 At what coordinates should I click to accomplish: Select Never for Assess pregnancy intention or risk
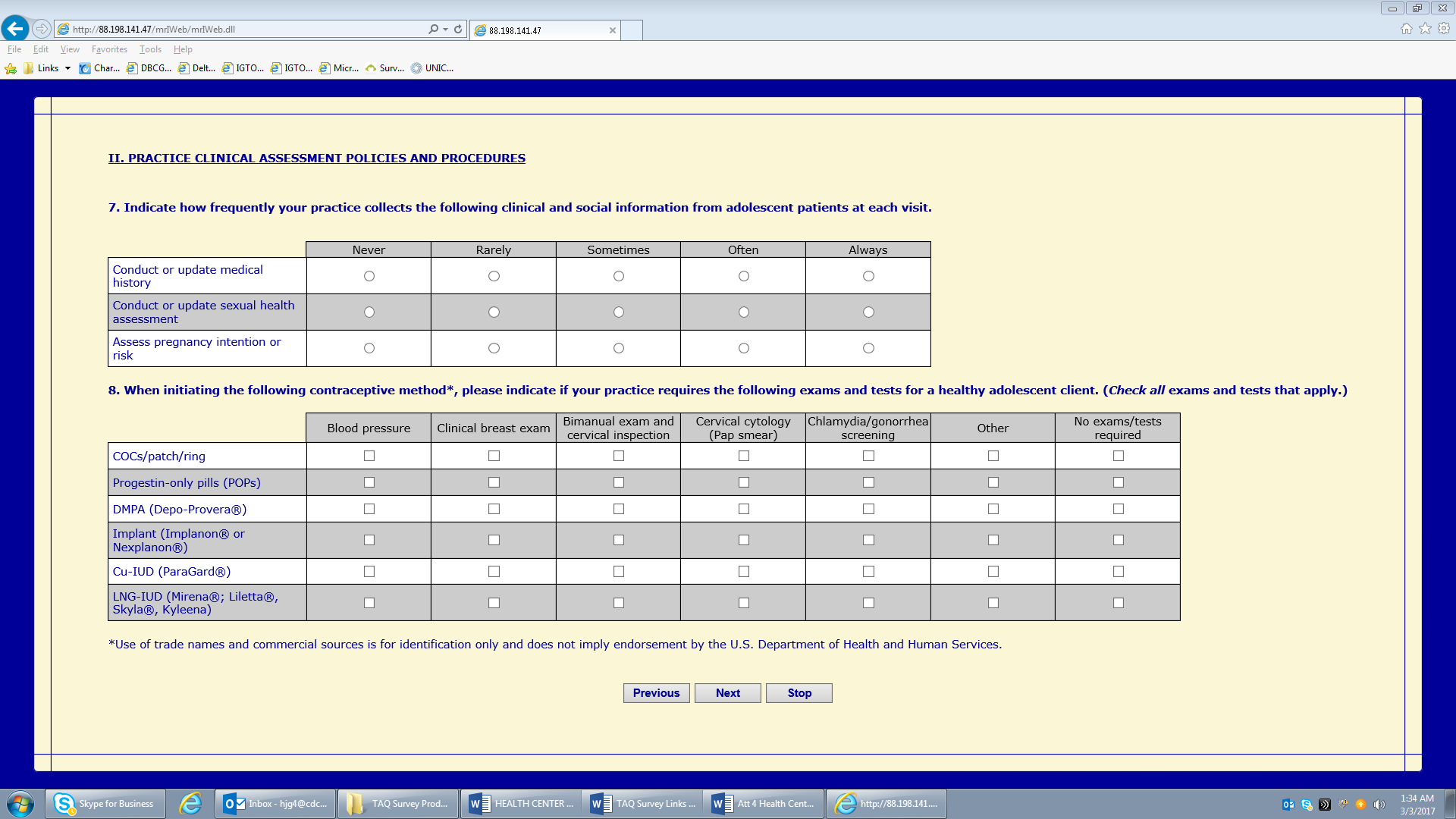(369, 348)
